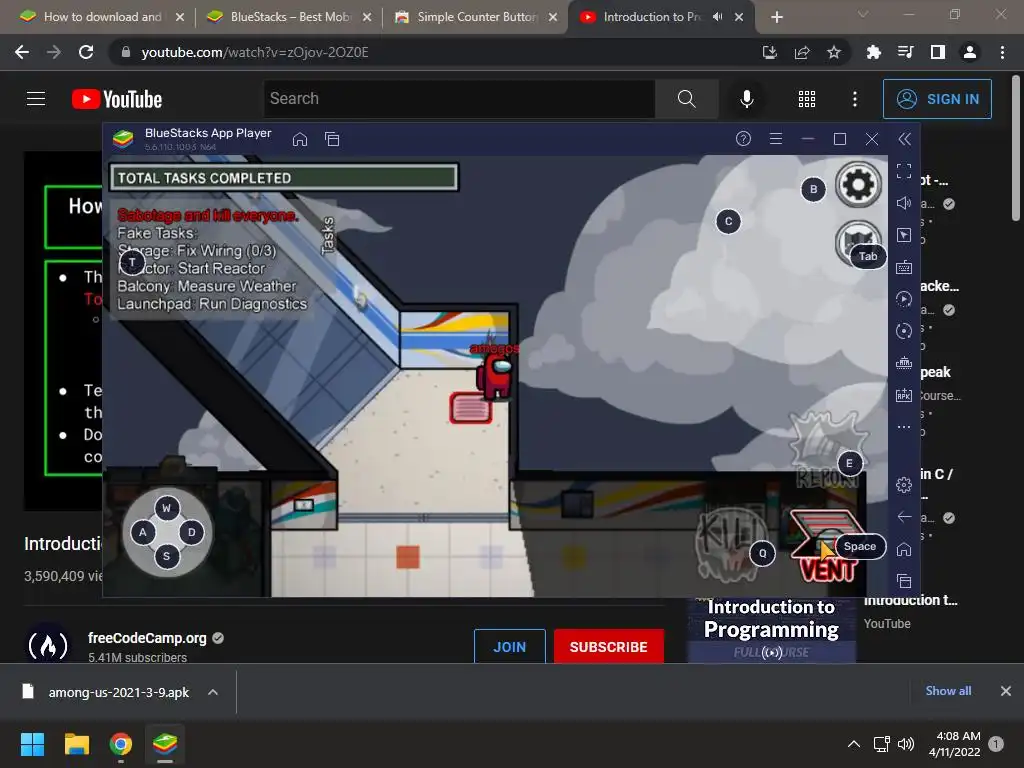Click BlueStacks volume icon in sidebar
Image resolution: width=1024 pixels, height=768 pixels.
(x=904, y=203)
